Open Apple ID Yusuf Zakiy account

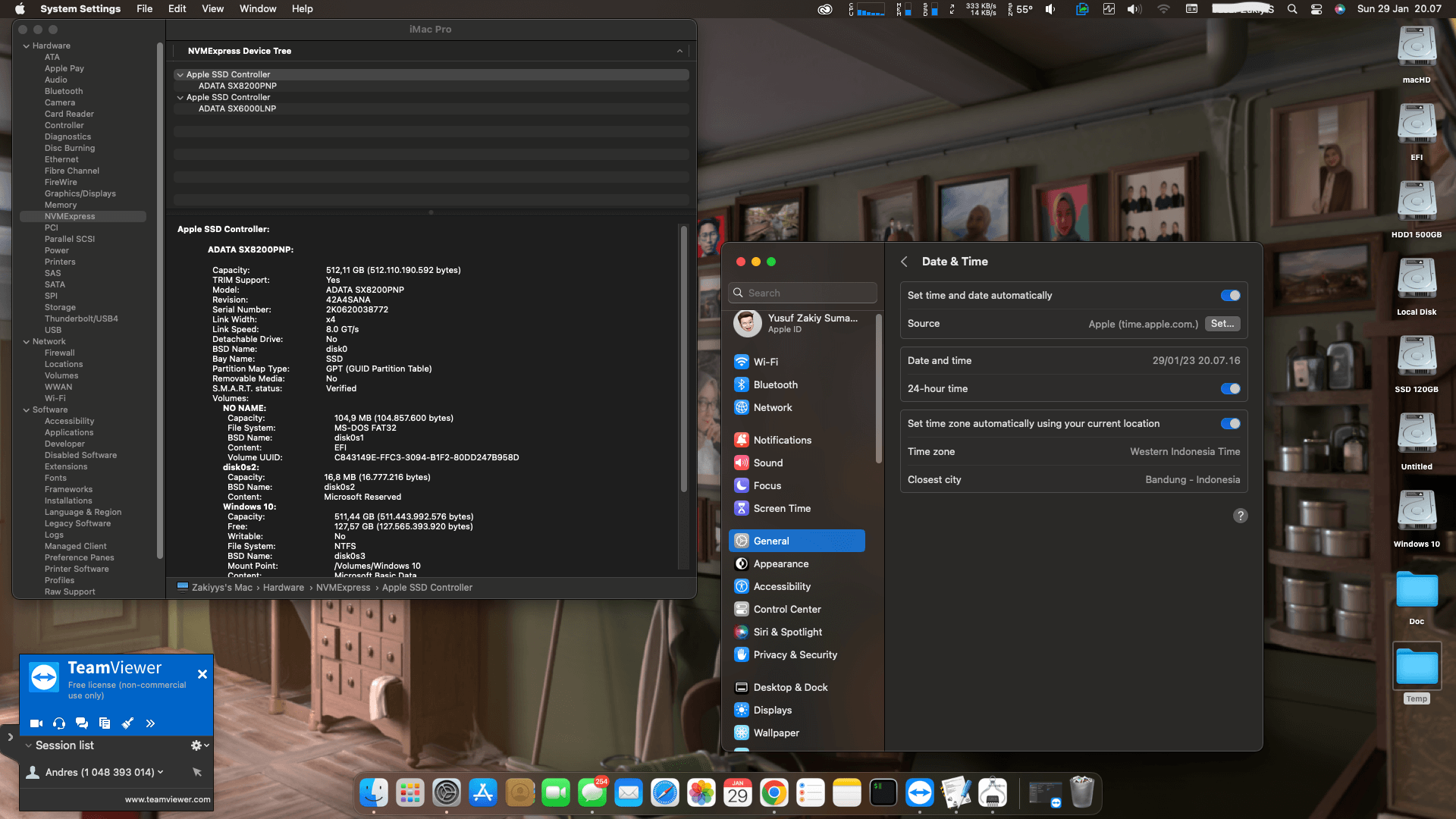pos(796,324)
